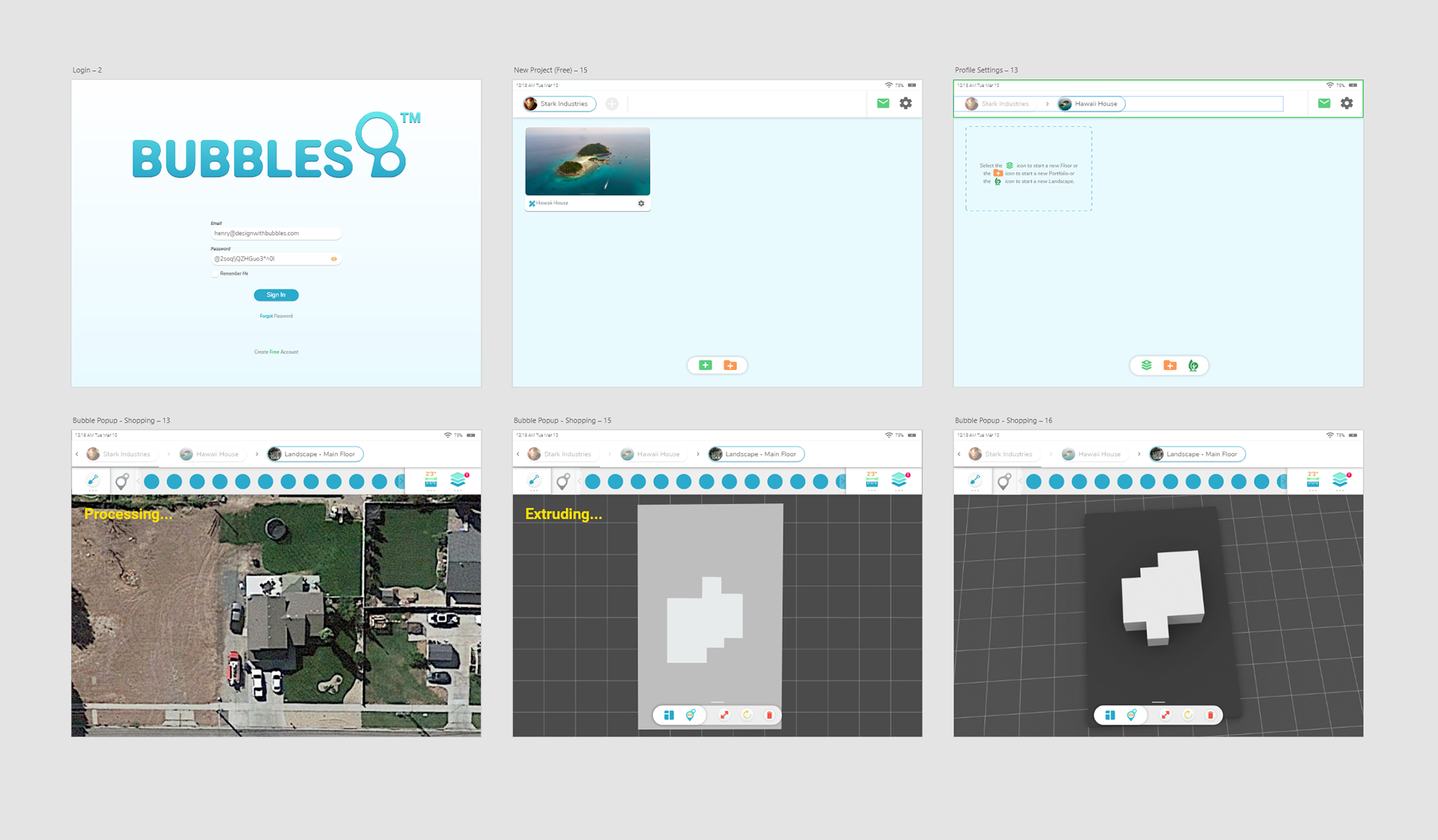This screenshot has width=1438, height=840.
Task: Create a new Portfolio with the orange folder icon
Action: 1171,365
